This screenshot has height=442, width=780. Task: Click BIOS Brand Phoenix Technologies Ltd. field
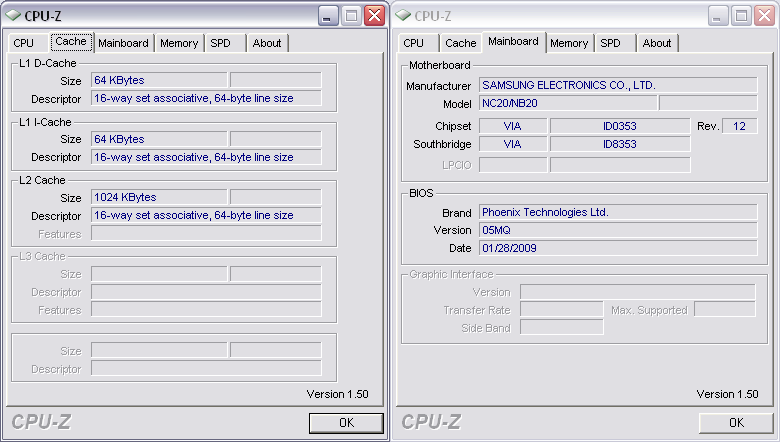(618, 212)
